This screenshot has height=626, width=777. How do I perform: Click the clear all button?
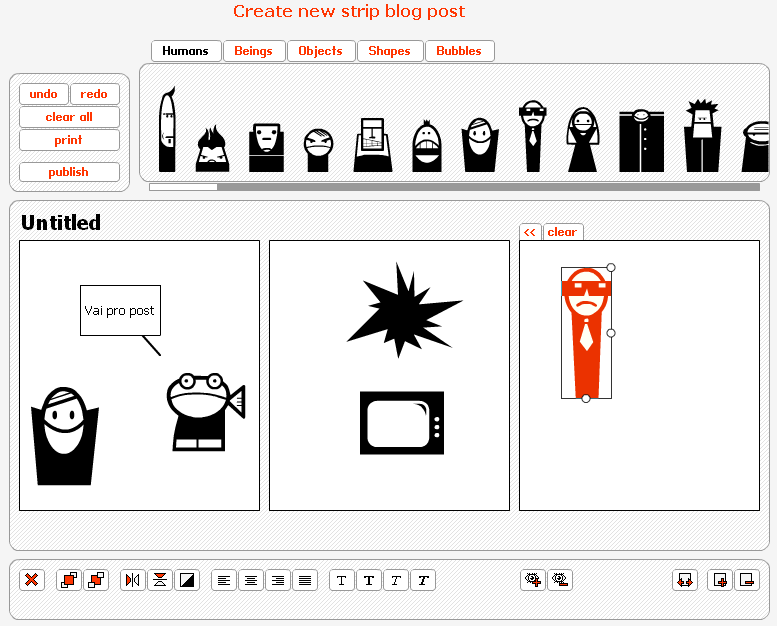[69, 117]
